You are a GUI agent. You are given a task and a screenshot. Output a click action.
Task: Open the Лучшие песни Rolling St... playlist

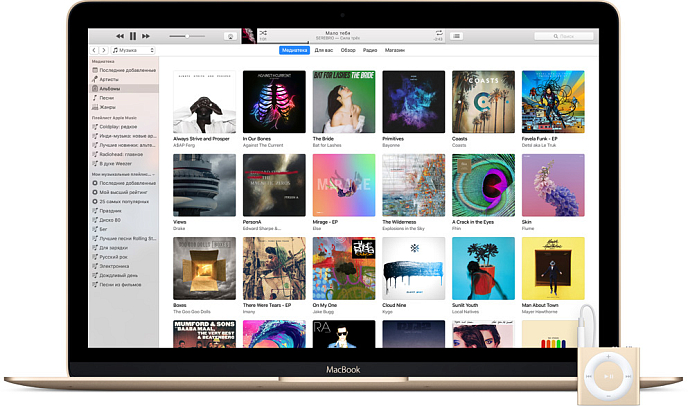point(124,238)
